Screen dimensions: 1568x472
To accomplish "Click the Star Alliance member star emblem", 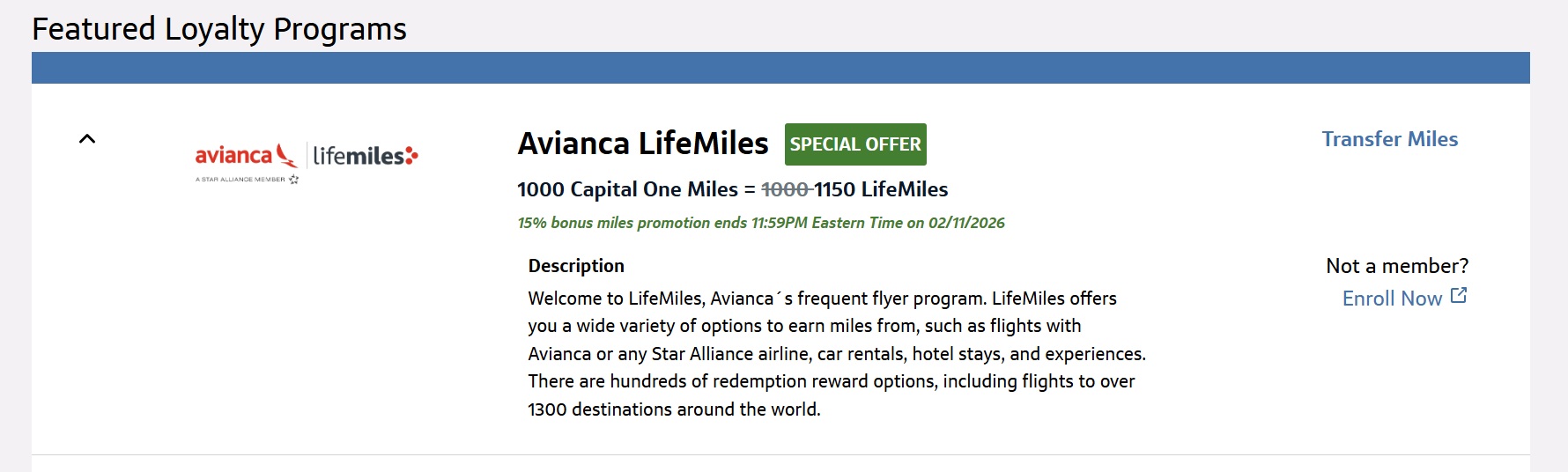I will 293,180.
